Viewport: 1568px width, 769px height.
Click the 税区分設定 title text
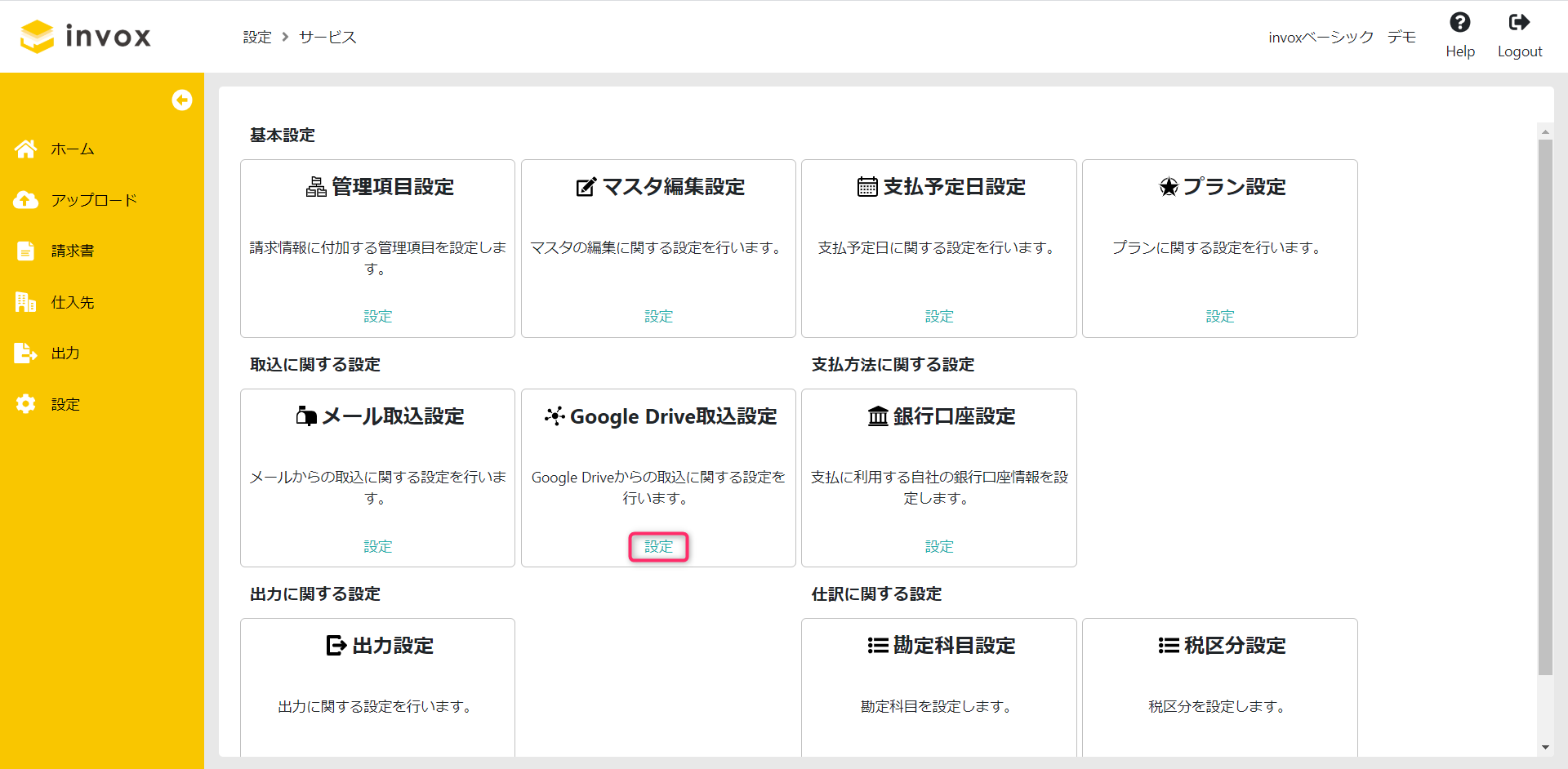pyautogui.click(x=1235, y=646)
